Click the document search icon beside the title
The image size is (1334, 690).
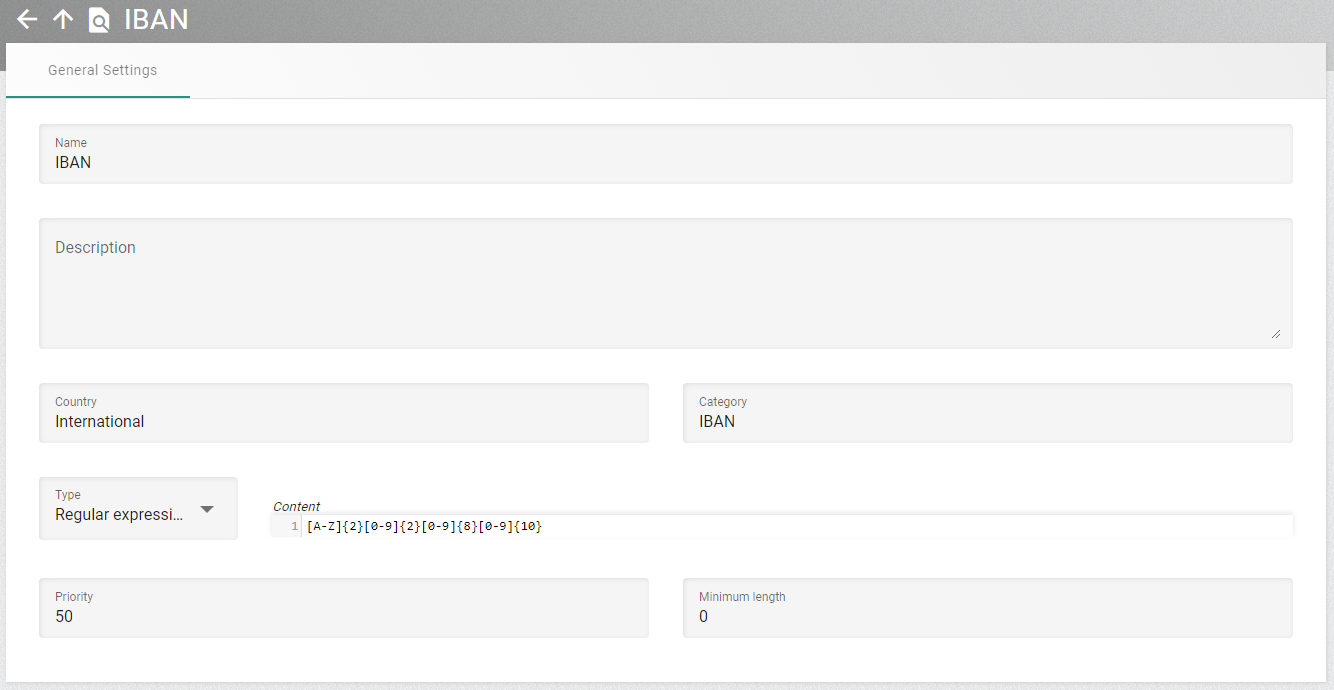pos(99,20)
